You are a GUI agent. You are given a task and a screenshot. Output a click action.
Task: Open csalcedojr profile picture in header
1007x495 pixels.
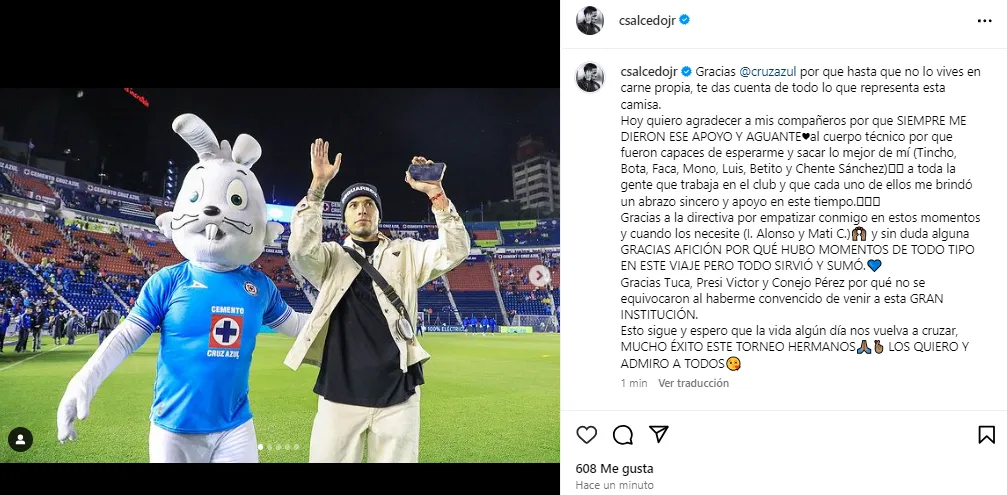point(590,21)
